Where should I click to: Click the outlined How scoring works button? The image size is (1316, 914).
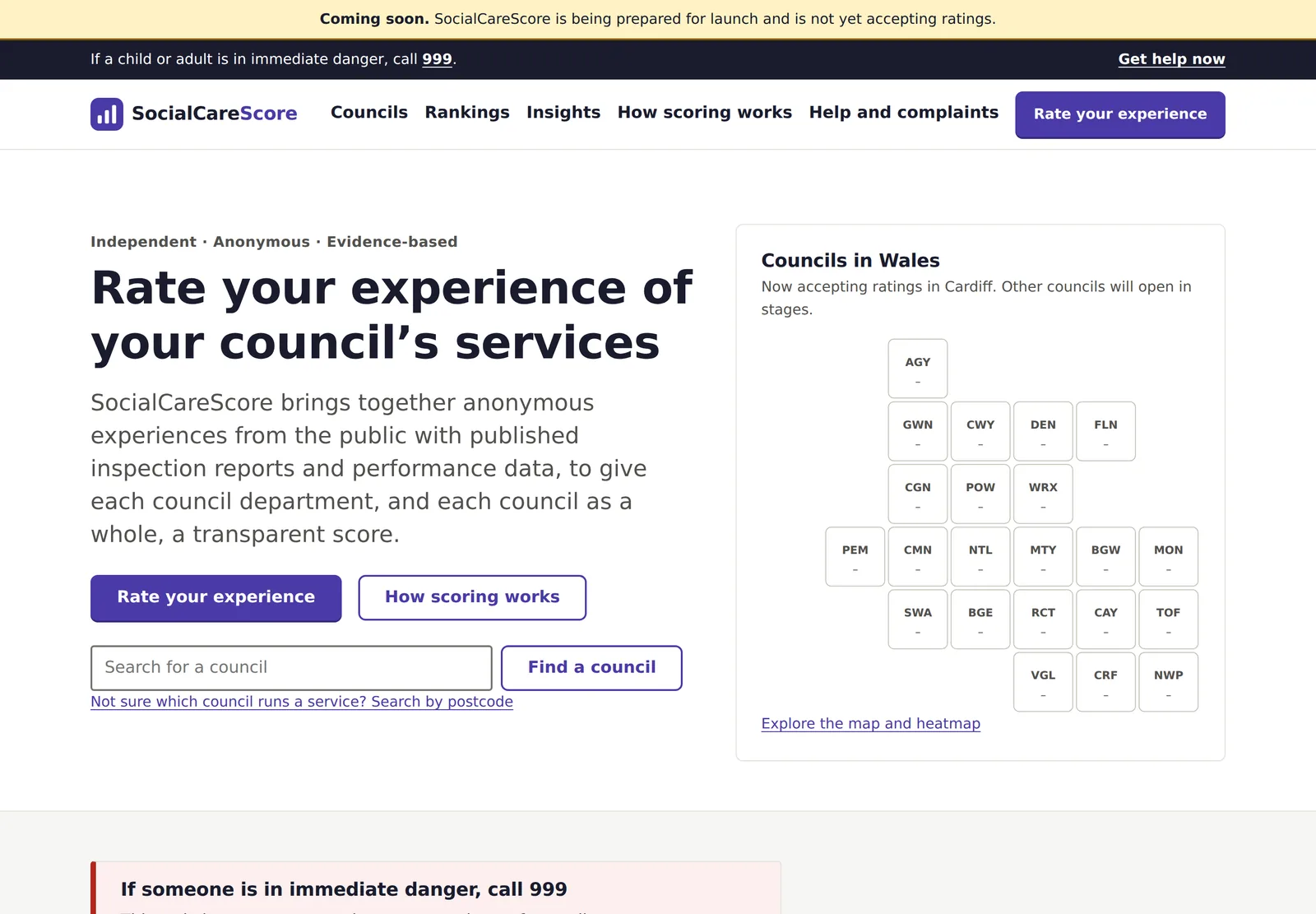[472, 598]
